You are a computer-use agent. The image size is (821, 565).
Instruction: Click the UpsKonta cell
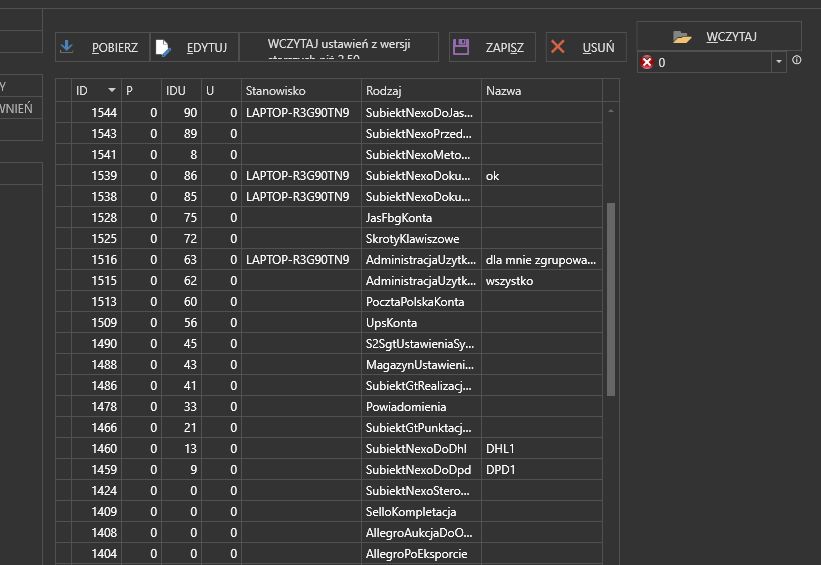pos(421,323)
